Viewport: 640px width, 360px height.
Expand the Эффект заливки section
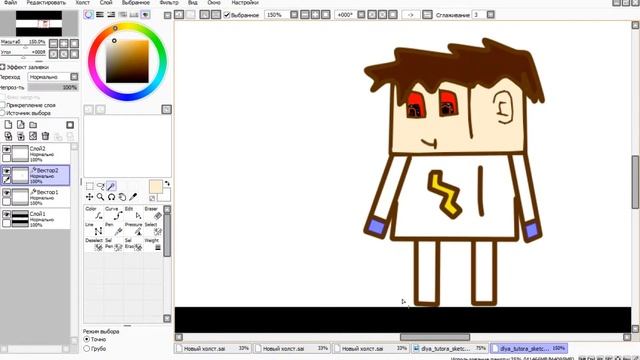click(2, 67)
